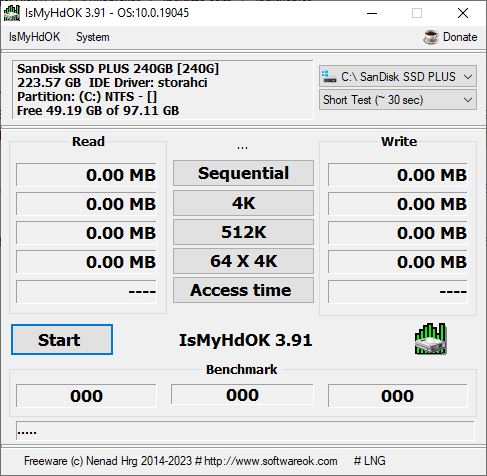Select the 64 X 4K write result field
Viewport: 487px width, 476px height.
(x=398, y=262)
